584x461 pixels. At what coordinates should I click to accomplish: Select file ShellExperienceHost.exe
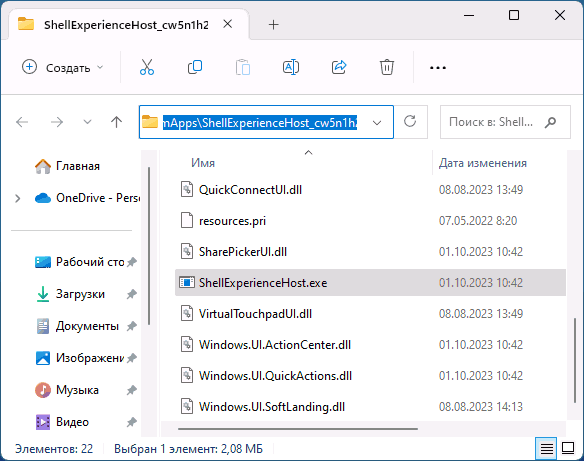coord(370,283)
